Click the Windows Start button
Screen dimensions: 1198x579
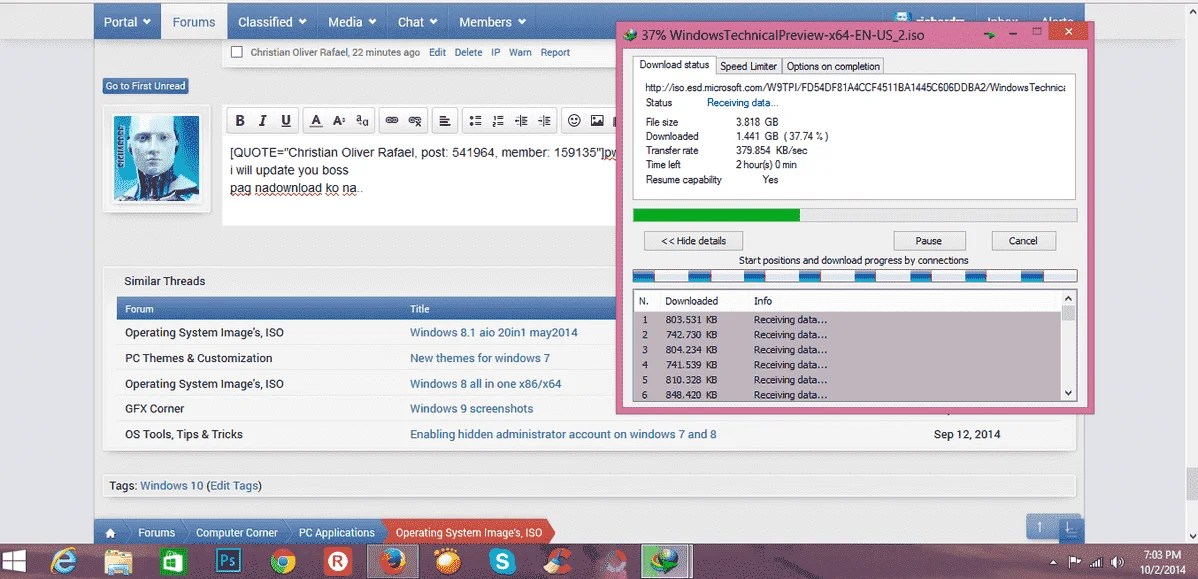[15, 562]
